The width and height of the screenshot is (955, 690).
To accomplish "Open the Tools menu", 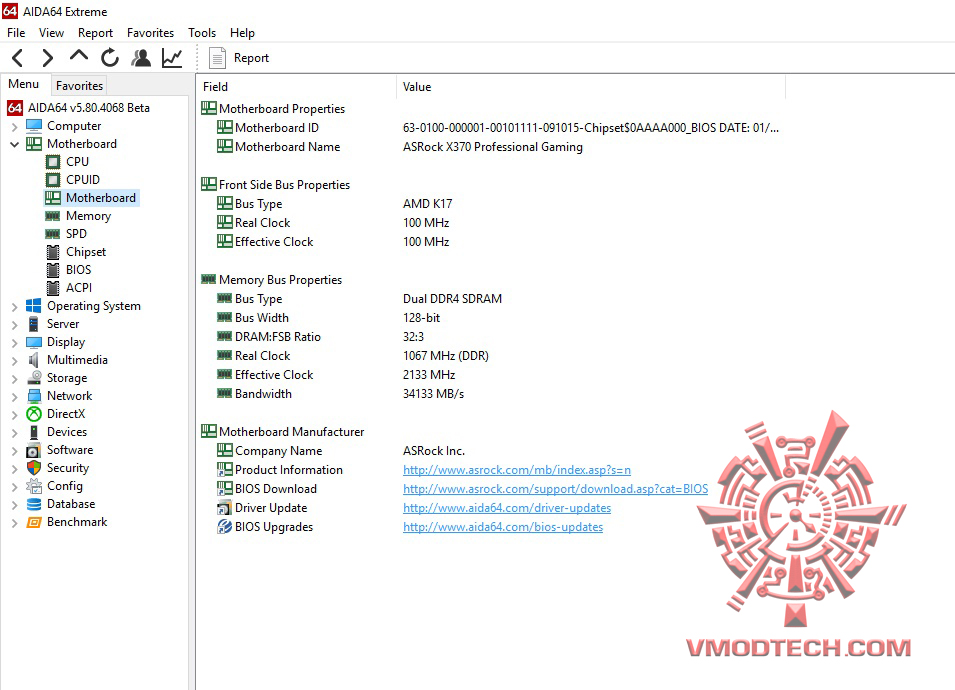I will (202, 33).
